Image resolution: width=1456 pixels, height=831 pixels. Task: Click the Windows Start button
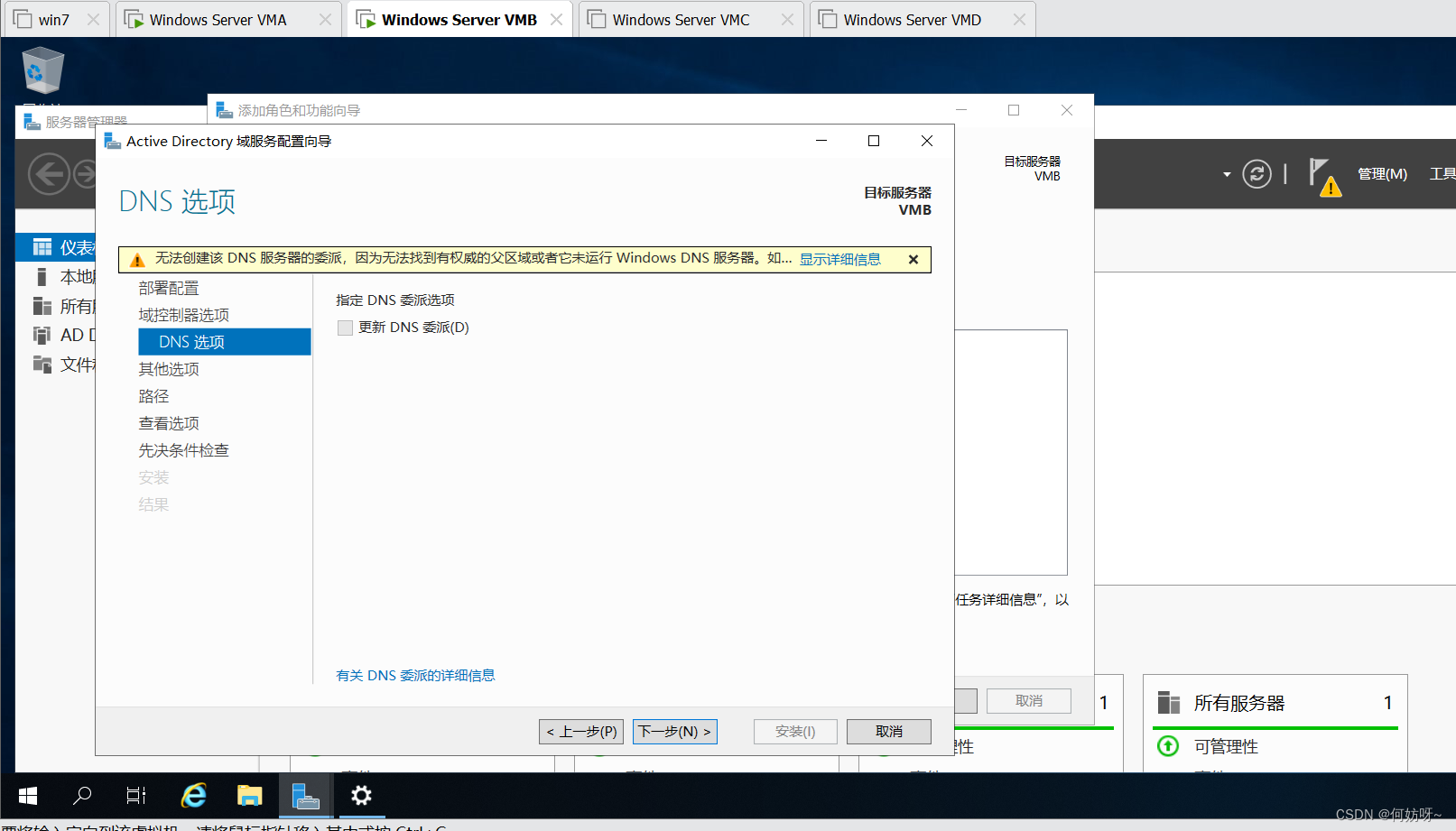point(28,795)
